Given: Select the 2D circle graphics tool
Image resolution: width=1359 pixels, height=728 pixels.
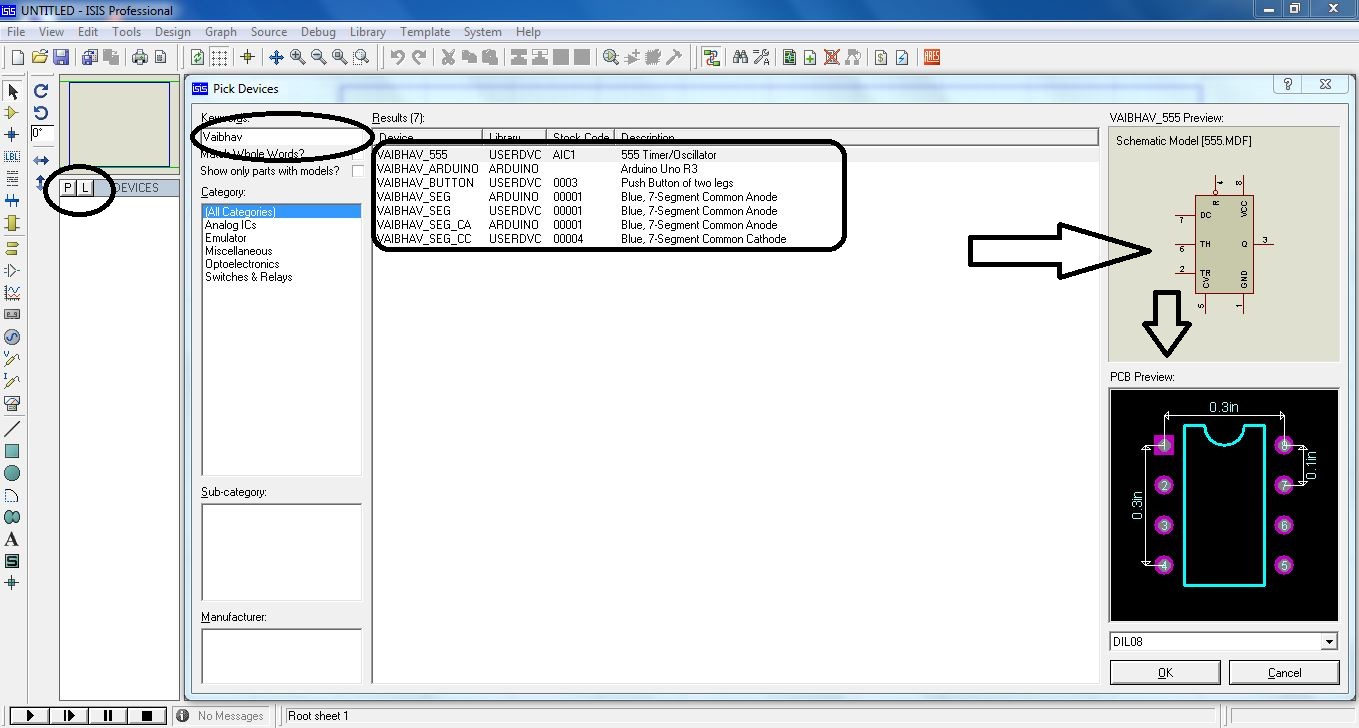Looking at the screenshot, I should (12, 473).
